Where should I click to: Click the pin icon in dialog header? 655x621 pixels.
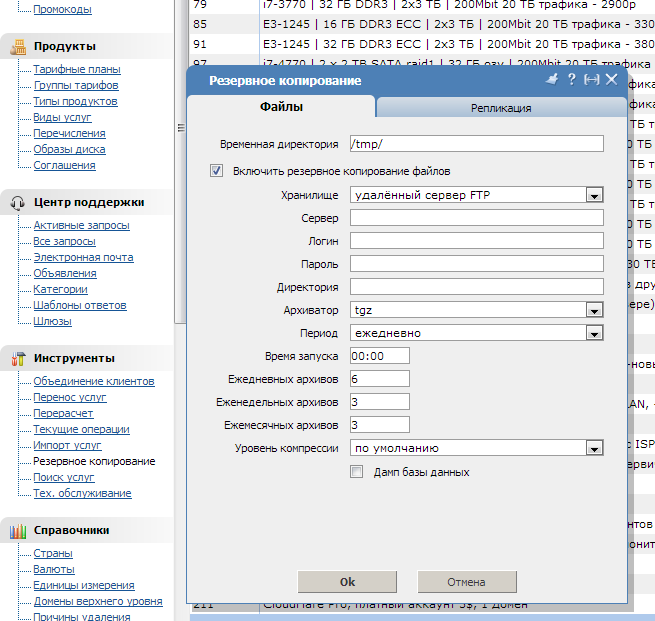(x=552, y=79)
